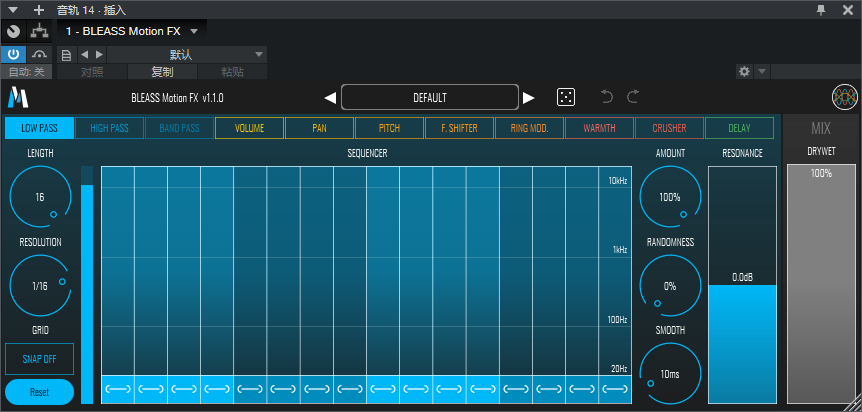862x412 pixels.
Task: Click the Reset button
Action: [x=39, y=392]
